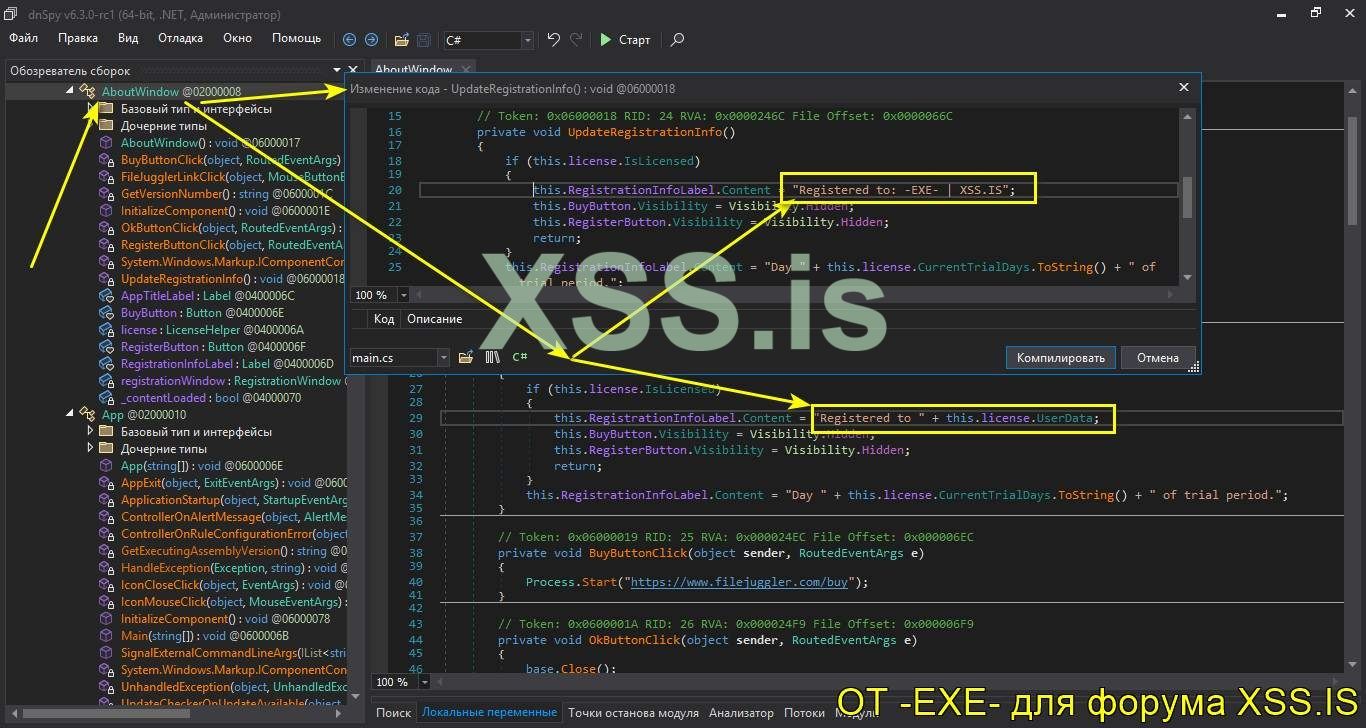
Task: Click the class icon beside App @02000010
Action: pos(88,414)
